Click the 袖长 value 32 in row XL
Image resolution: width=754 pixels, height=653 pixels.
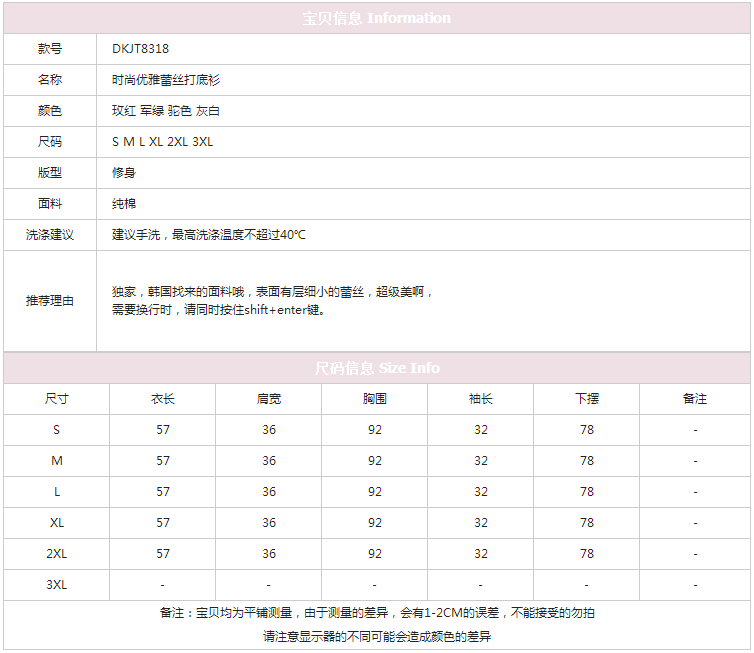pos(481,523)
